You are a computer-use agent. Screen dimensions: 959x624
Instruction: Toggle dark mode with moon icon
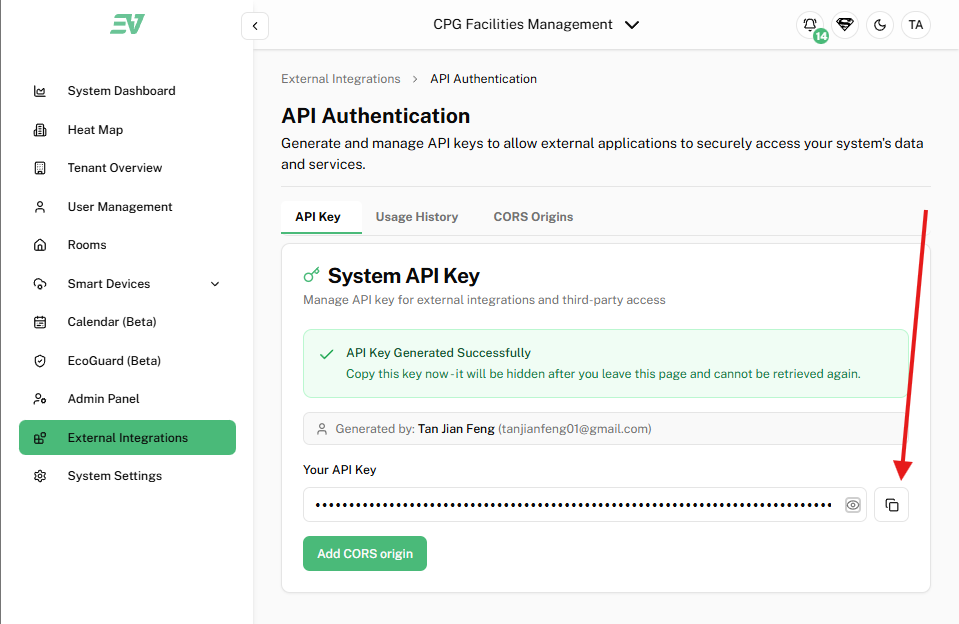pyautogui.click(x=880, y=25)
